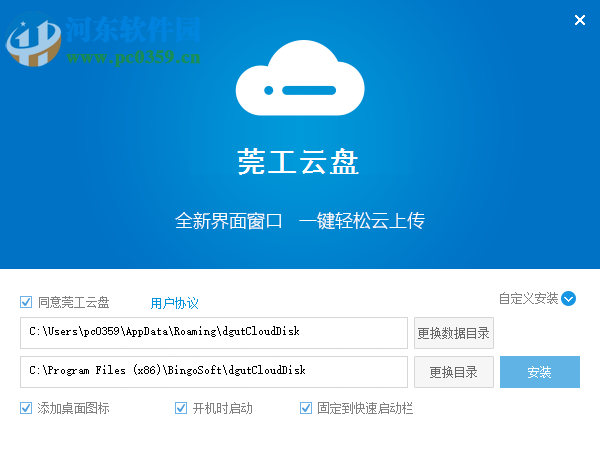The width and height of the screenshot is (600, 450).
Task: Collapse the 自定义安装 chevron arrow
Action: (568, 299)
